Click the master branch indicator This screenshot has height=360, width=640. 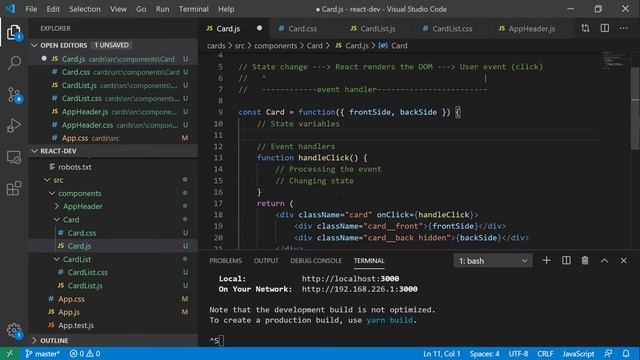coord(42,353)
